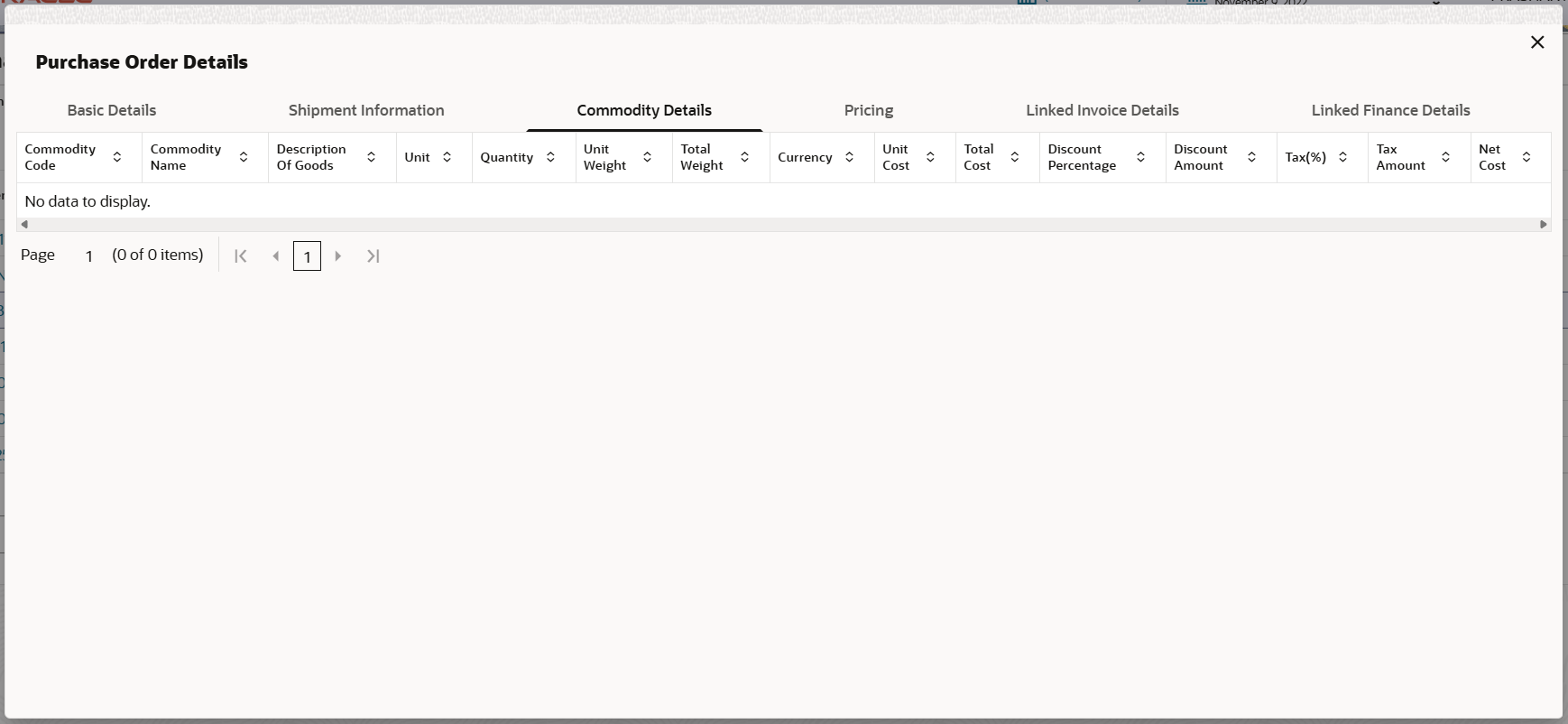This screenshot has width=1568, height=724.
Task: Switch to Shipment Information tab
Action: pyautogui.click(x=366, y=110)
